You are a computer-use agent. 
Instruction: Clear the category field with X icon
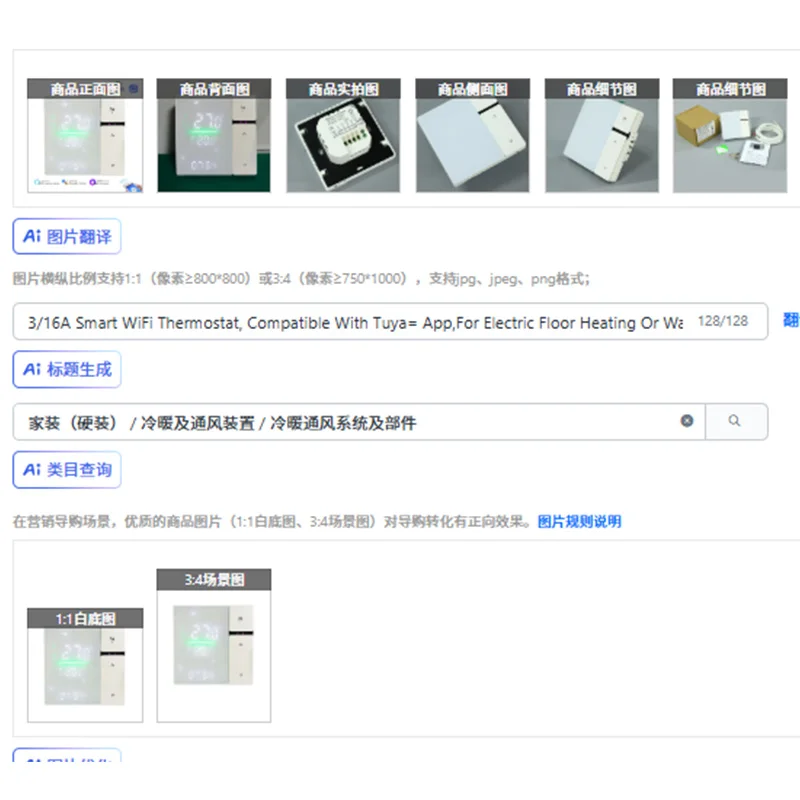tap(687, 421)
